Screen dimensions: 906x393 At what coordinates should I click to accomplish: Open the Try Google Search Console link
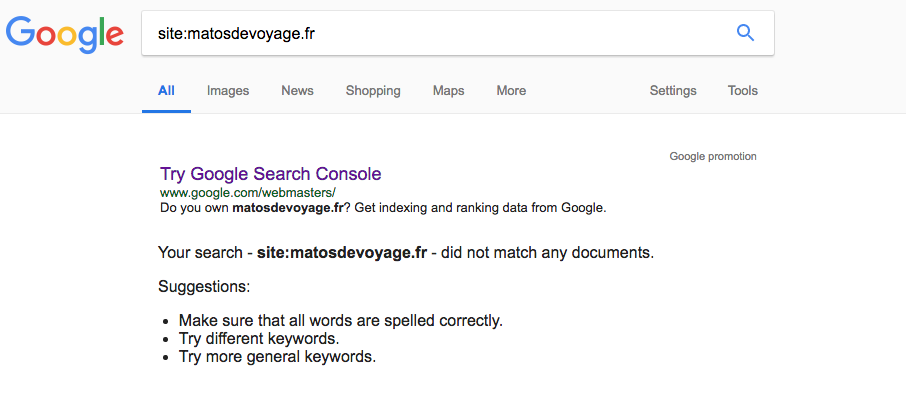tap(270, 173)
